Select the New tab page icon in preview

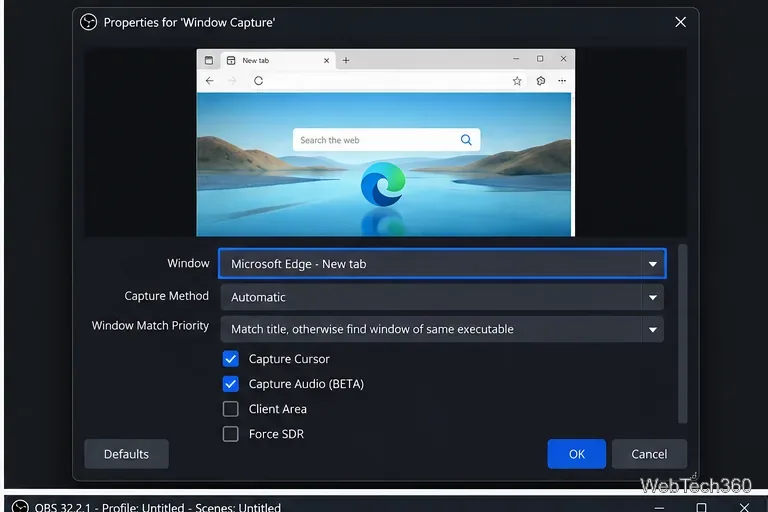click(x=231, y=60)
